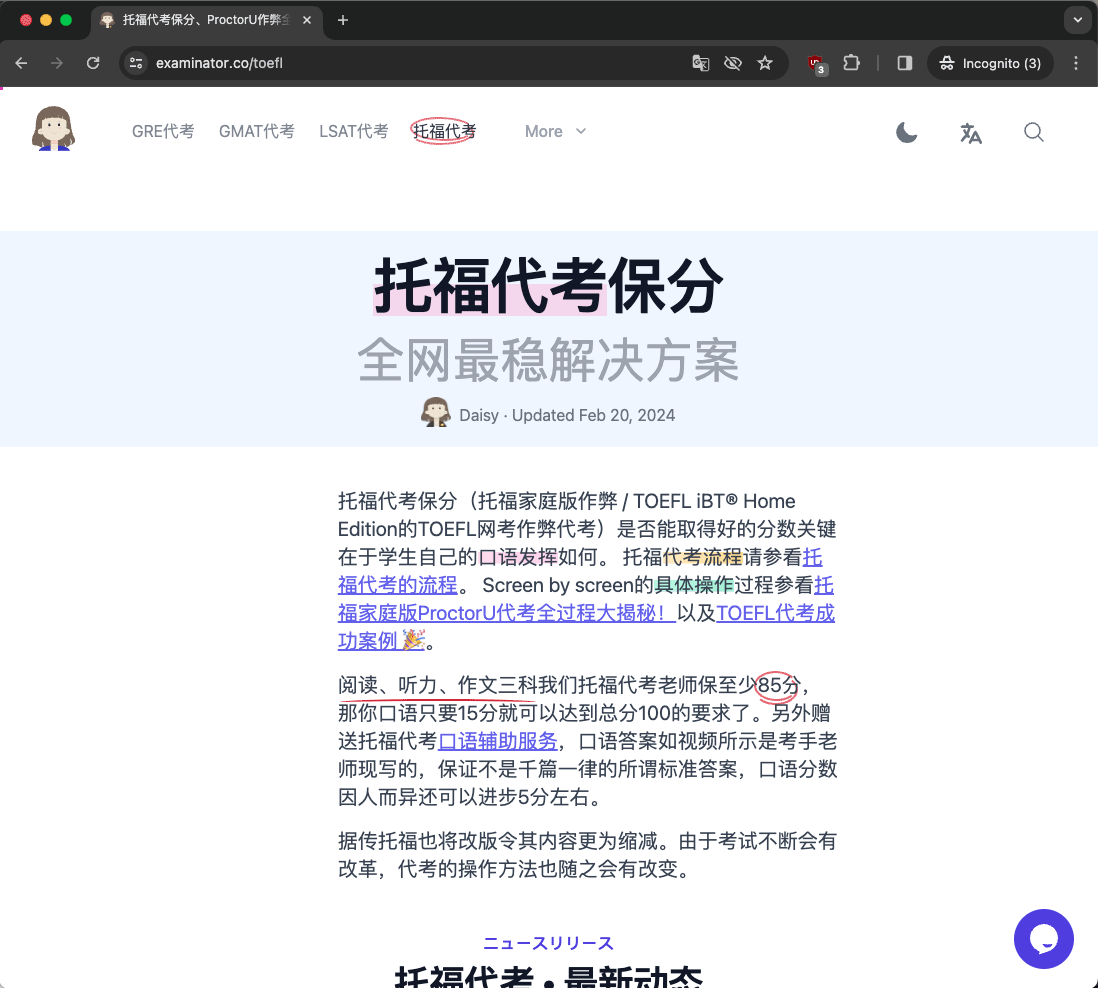
Task: Expand the tab search chevron
Action: pyautogui.click(x=1078, y=20)
